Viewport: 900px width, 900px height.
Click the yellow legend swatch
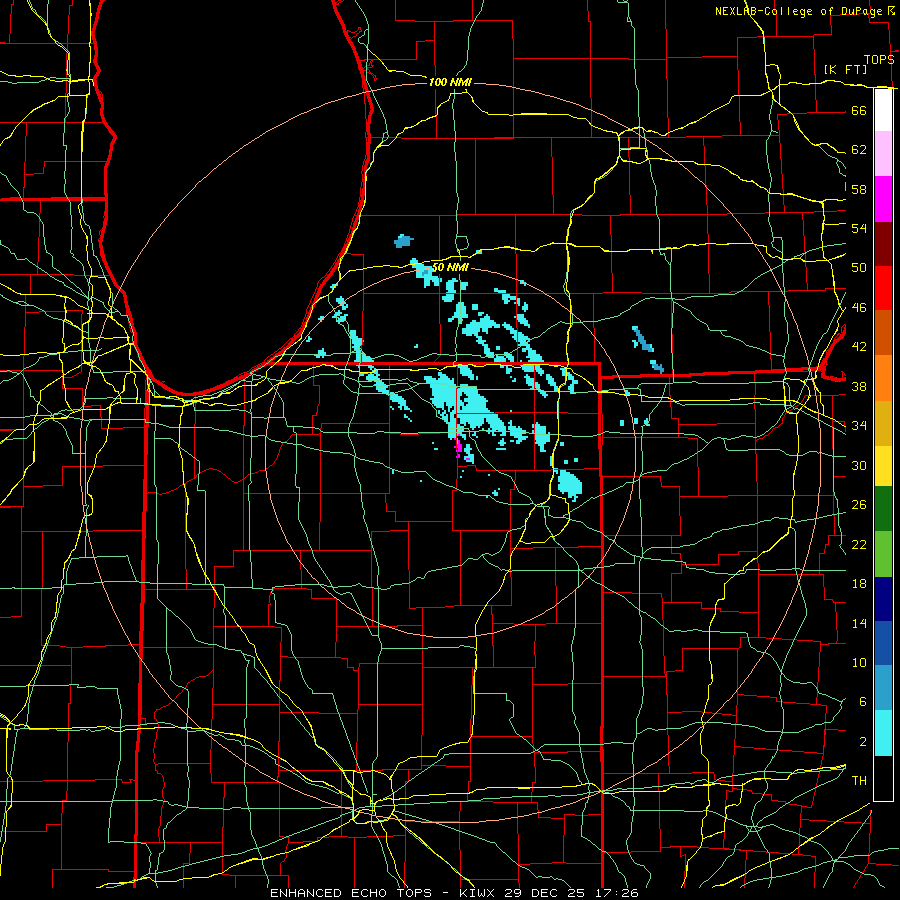883,465
